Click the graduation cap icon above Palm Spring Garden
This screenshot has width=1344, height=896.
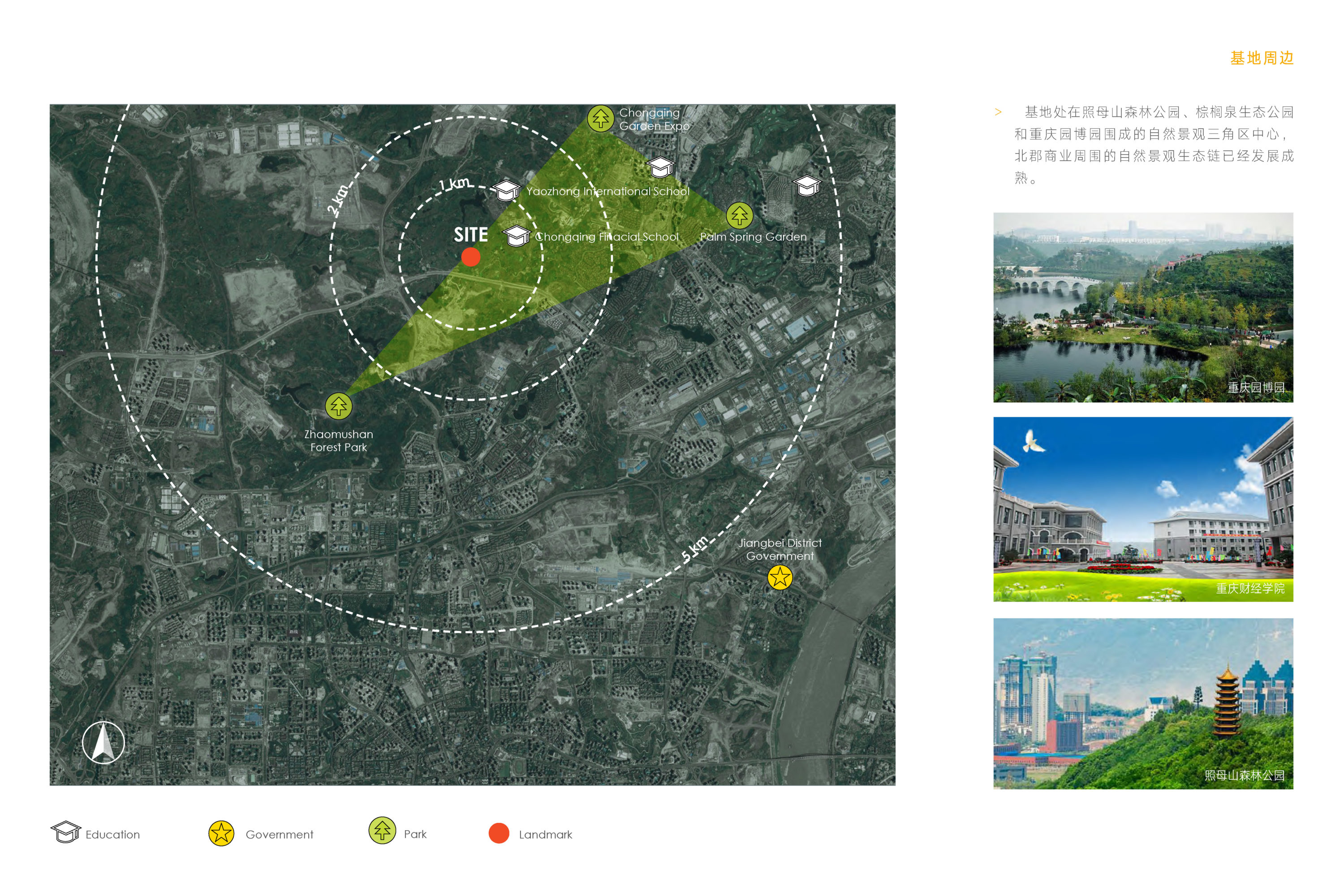[807, 185]
